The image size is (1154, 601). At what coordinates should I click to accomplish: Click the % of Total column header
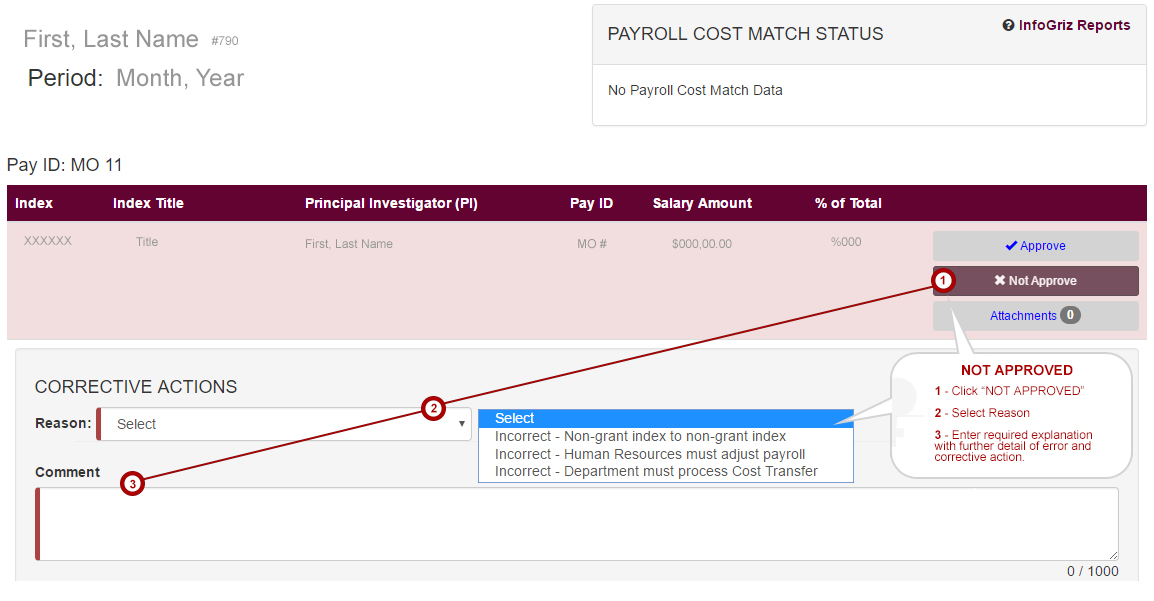coord(848,203)
